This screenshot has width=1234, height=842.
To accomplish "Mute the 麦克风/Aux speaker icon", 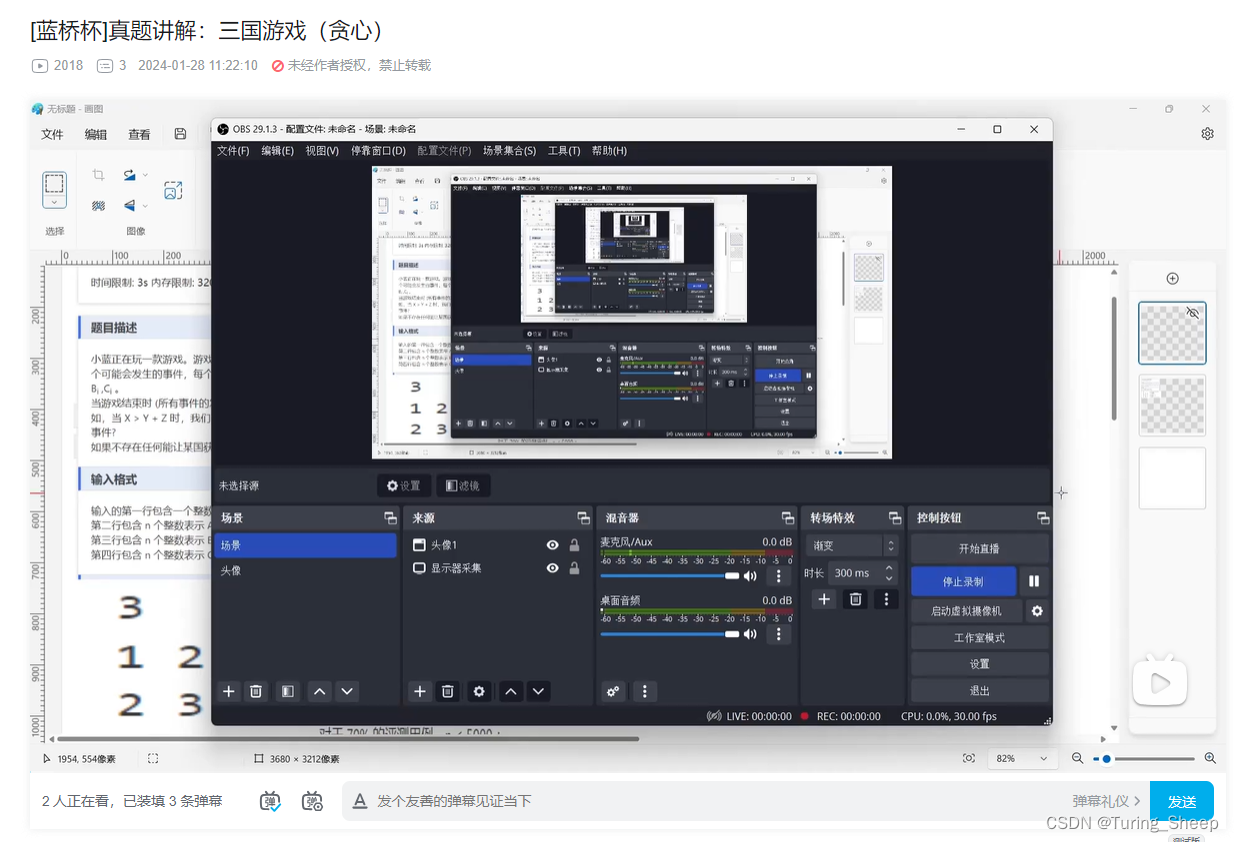I will (x=750, y=577).
